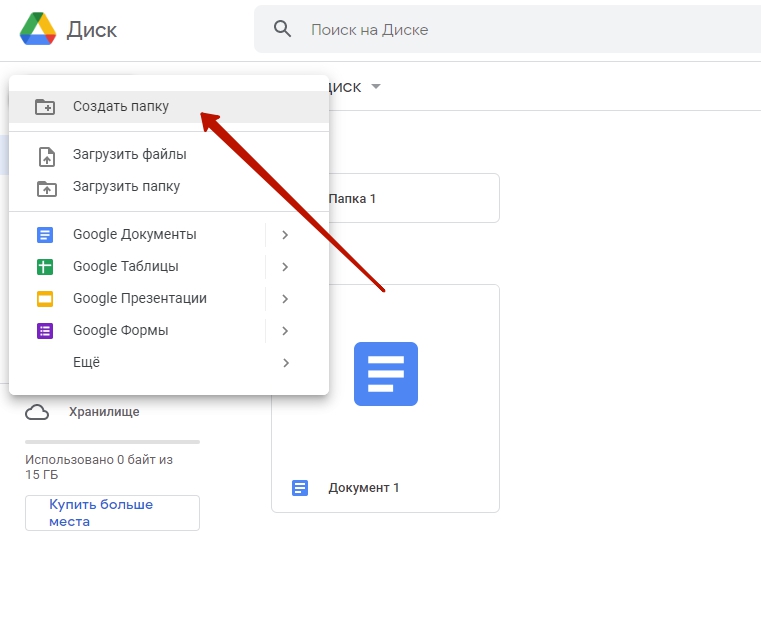The height and width of the screenshot is (631, 761).
Task: Click the green Google Sheets icon
Action: click(x=45, y=267)
